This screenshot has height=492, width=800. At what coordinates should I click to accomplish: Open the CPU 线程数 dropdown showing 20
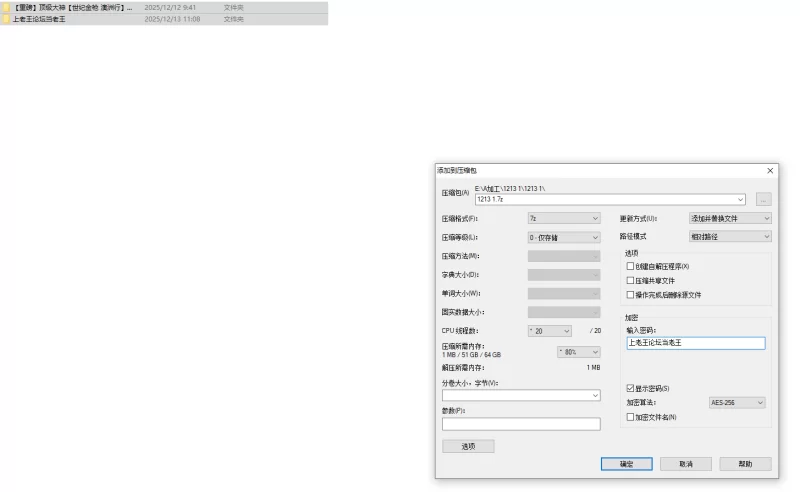click(549, 331)
